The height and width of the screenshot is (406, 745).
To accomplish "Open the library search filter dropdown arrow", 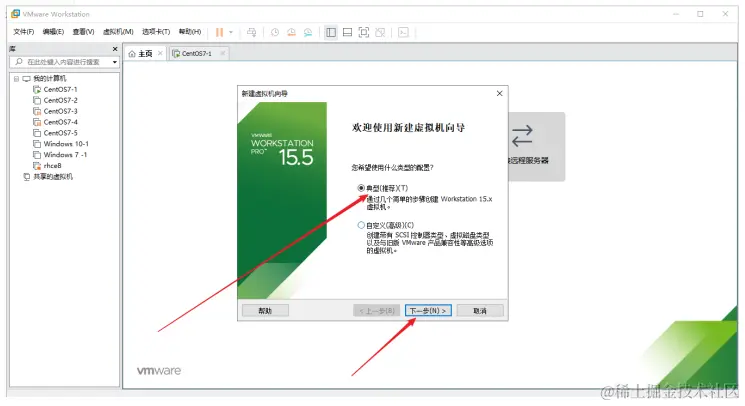I will click(115, 62).
